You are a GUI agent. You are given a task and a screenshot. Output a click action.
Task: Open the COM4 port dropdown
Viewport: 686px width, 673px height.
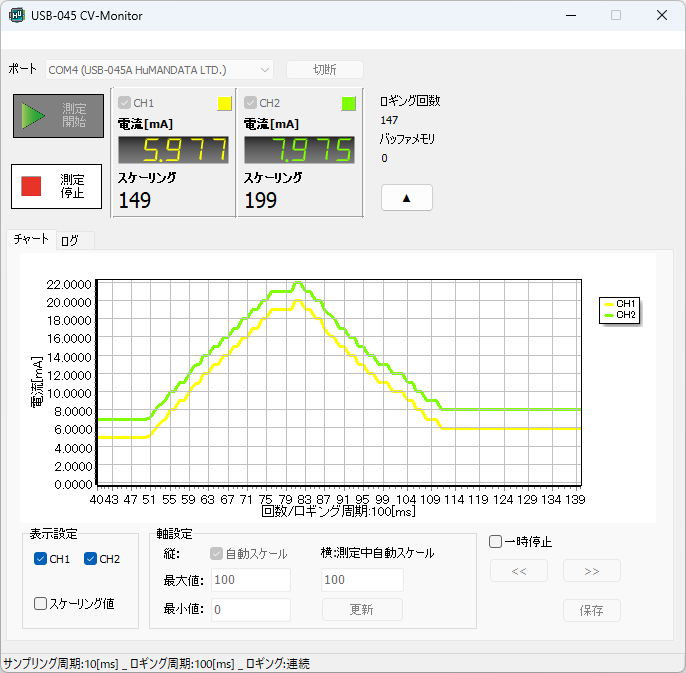[160, 69]
